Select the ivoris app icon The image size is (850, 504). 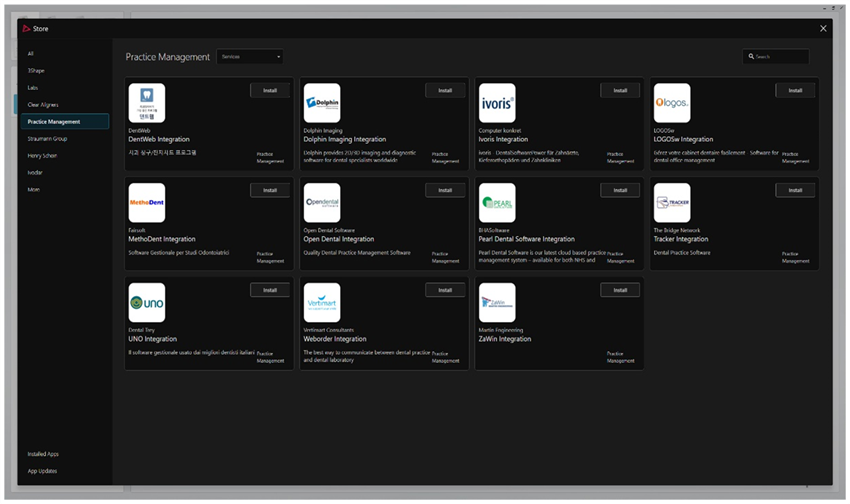click(x=497, y=103)
